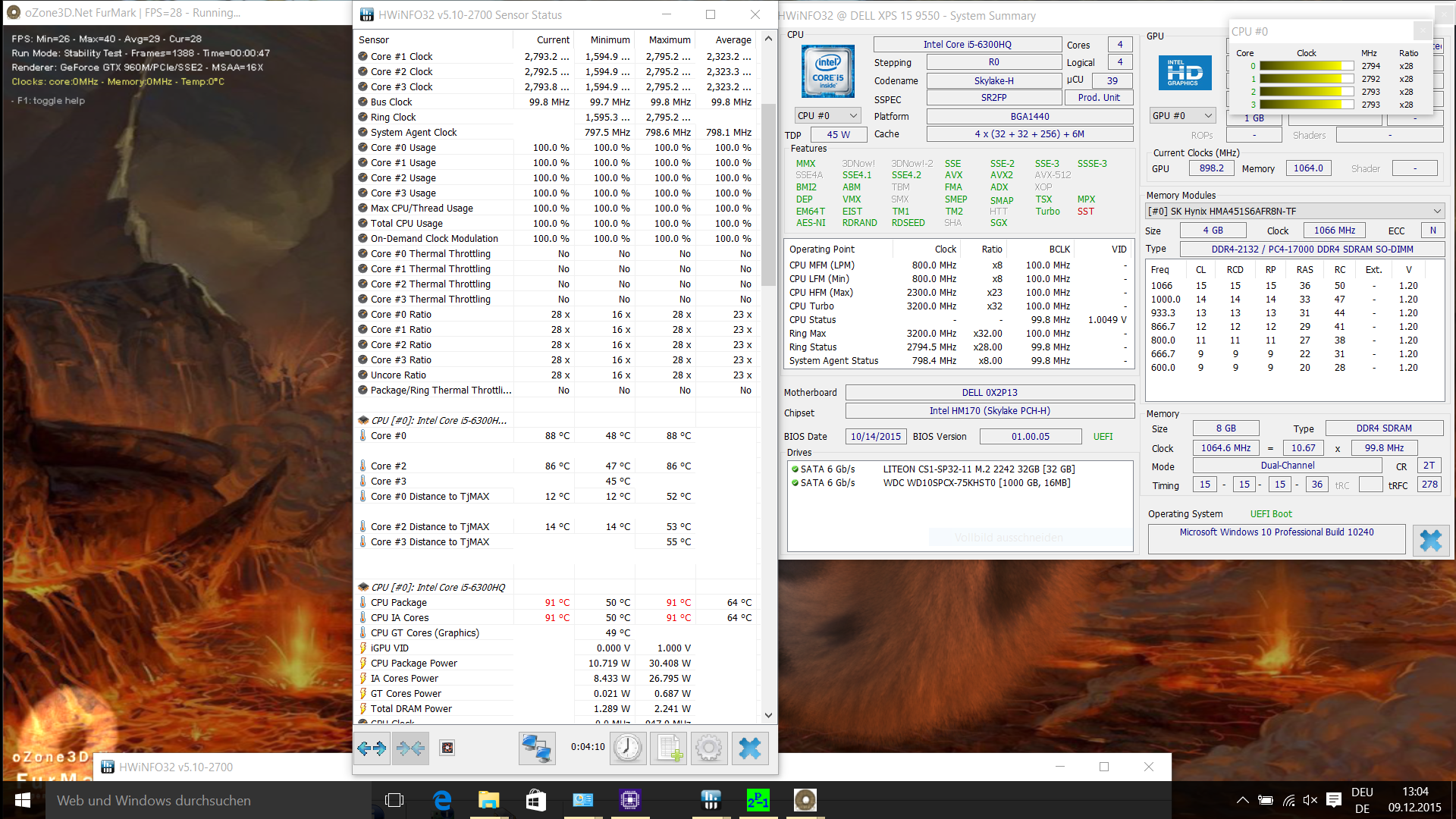The height and width of the screenshot is (819, 1456).
Task: Open CPU-Z purple chip taskbar icon
Action: [629, 800]
